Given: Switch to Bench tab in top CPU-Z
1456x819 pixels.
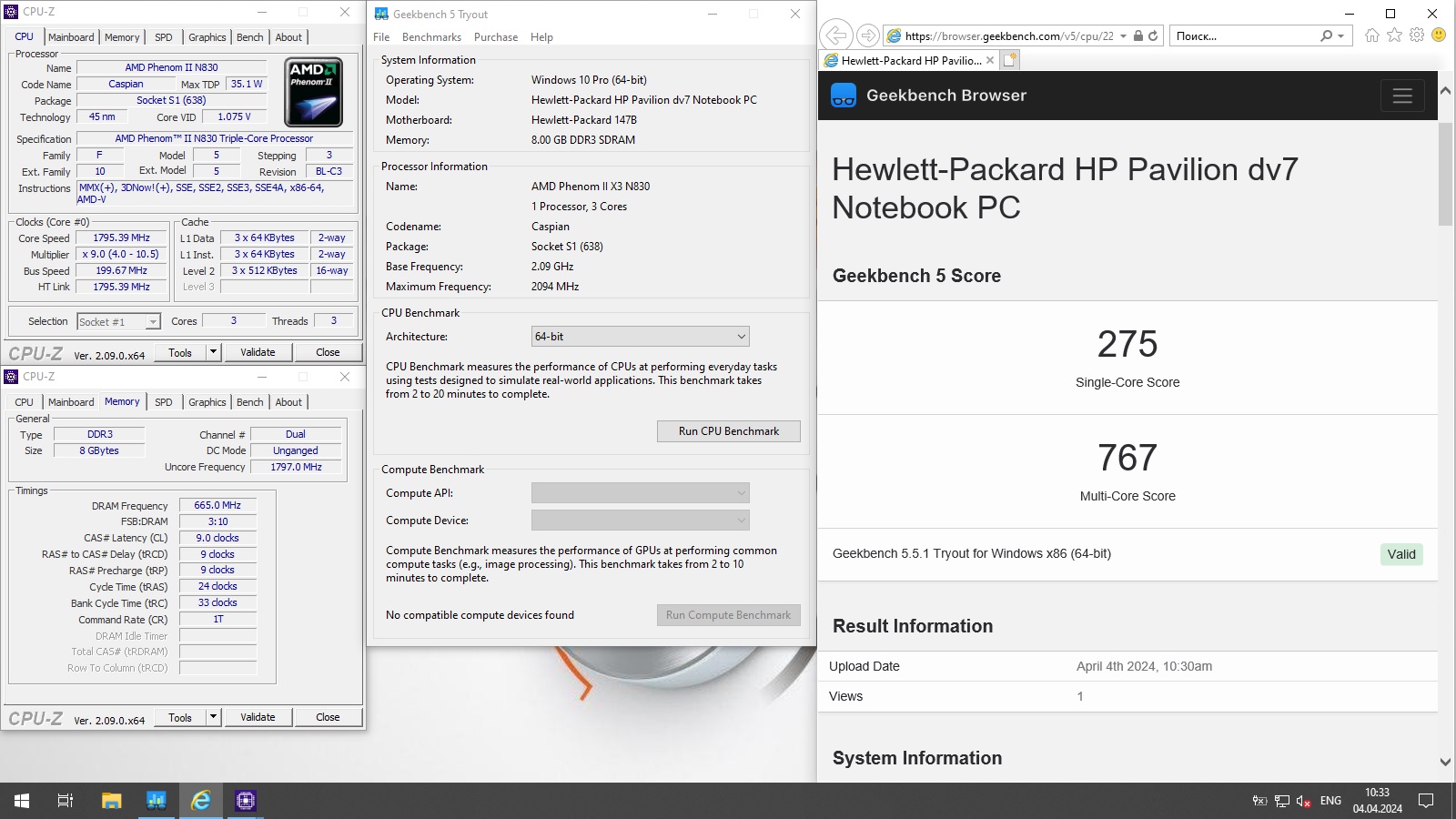Looking at the screenshot, I should tap(250, 37).
